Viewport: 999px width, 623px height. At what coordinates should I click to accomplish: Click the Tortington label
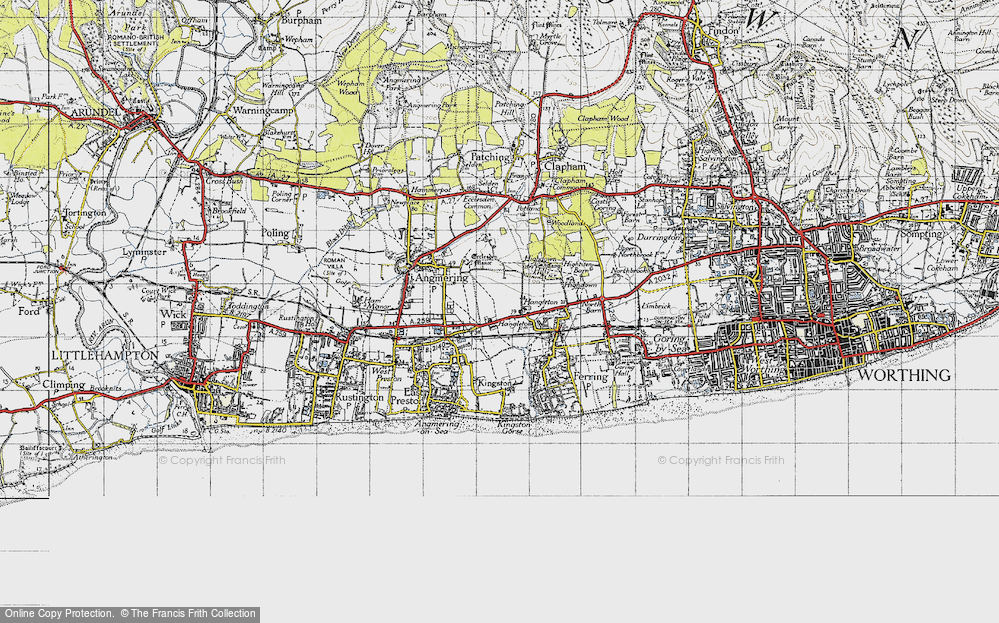84,213
